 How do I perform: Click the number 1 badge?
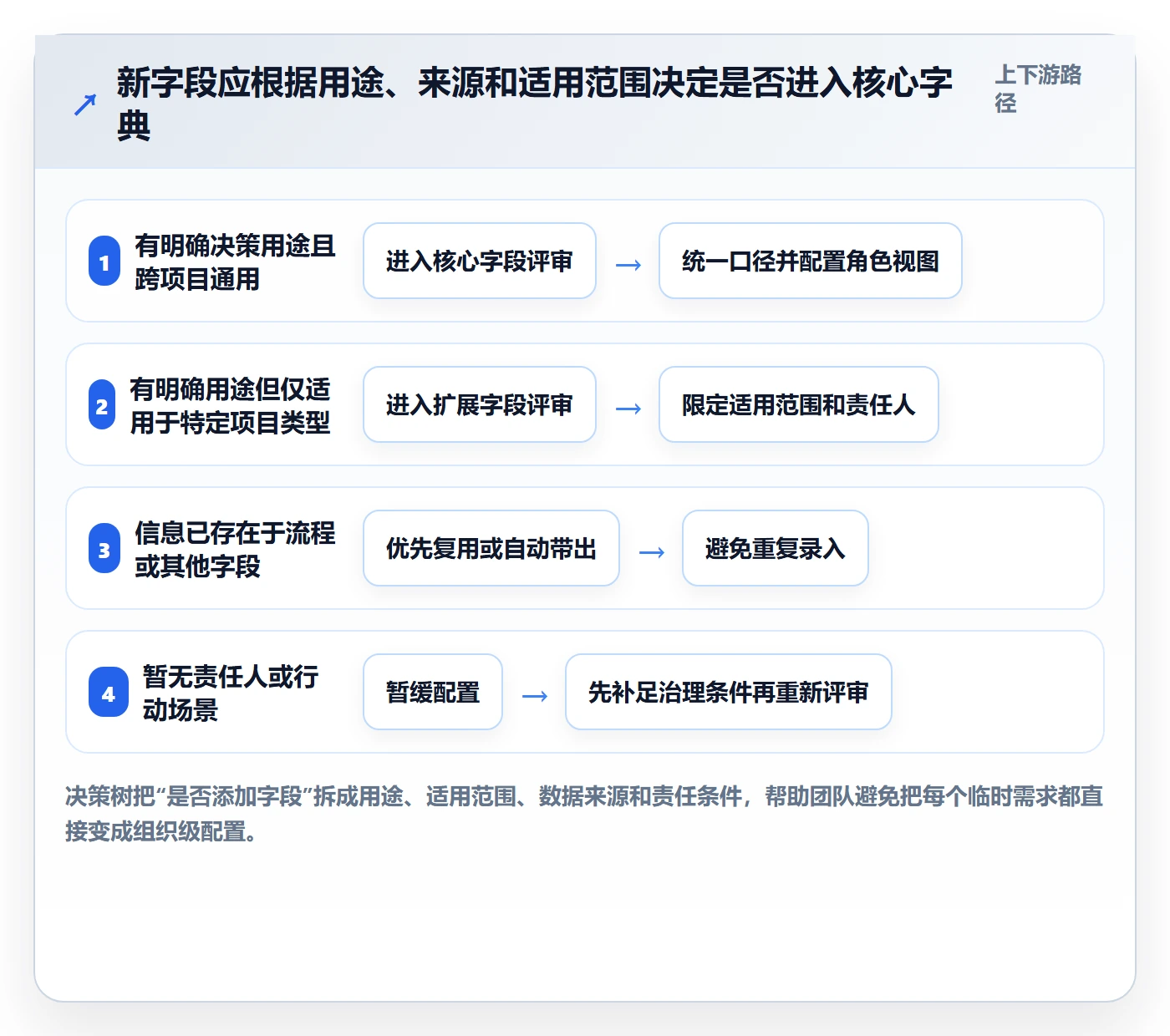point(104,262)
